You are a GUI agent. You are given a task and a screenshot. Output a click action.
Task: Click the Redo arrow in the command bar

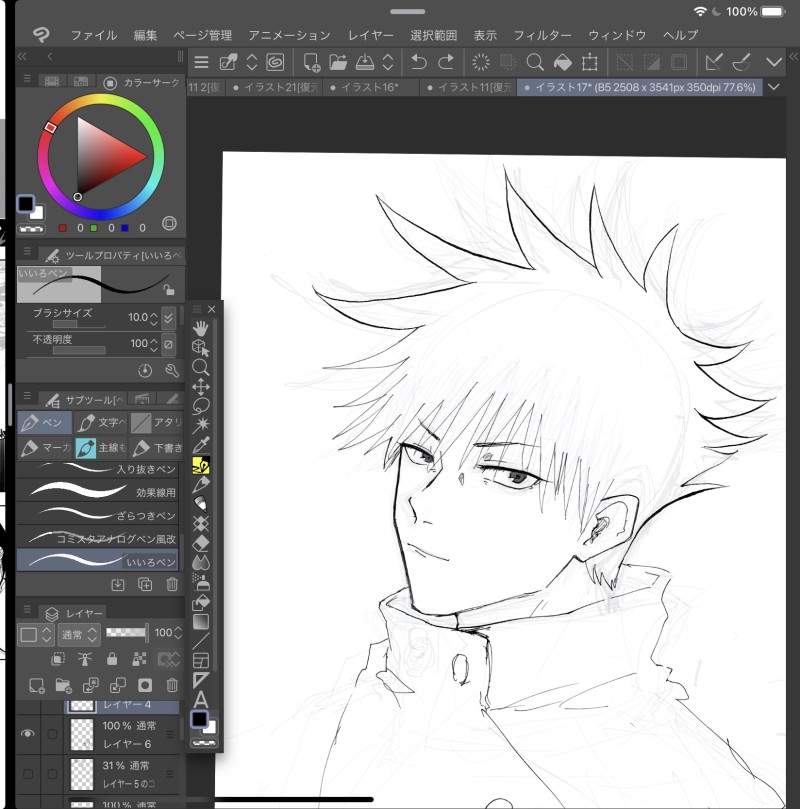coord(446,62)
